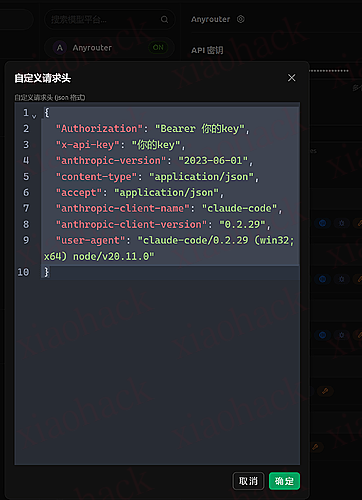Click the "anthropic-version" line
Screen dimensions: 362x500
(170, 161)
